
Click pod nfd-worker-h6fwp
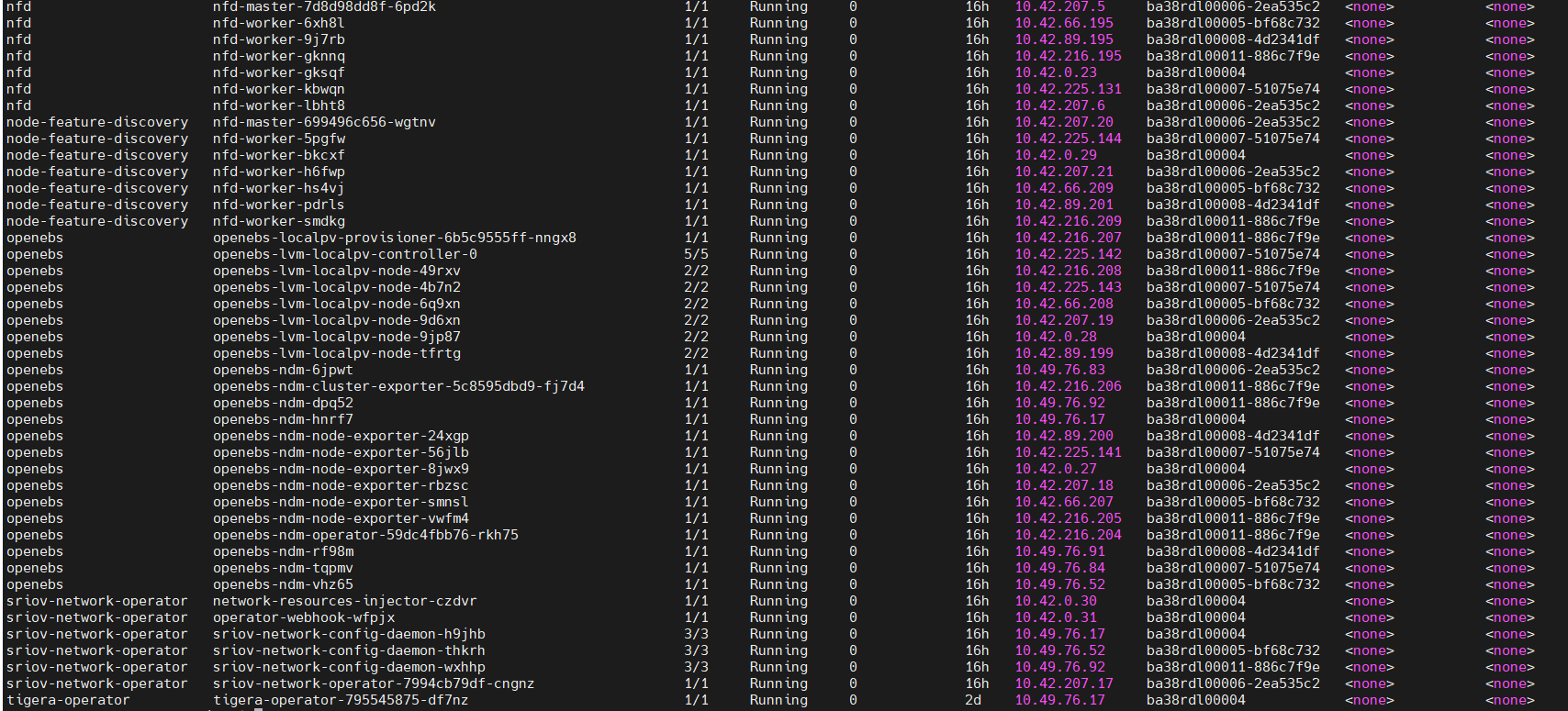click(279, 172)
